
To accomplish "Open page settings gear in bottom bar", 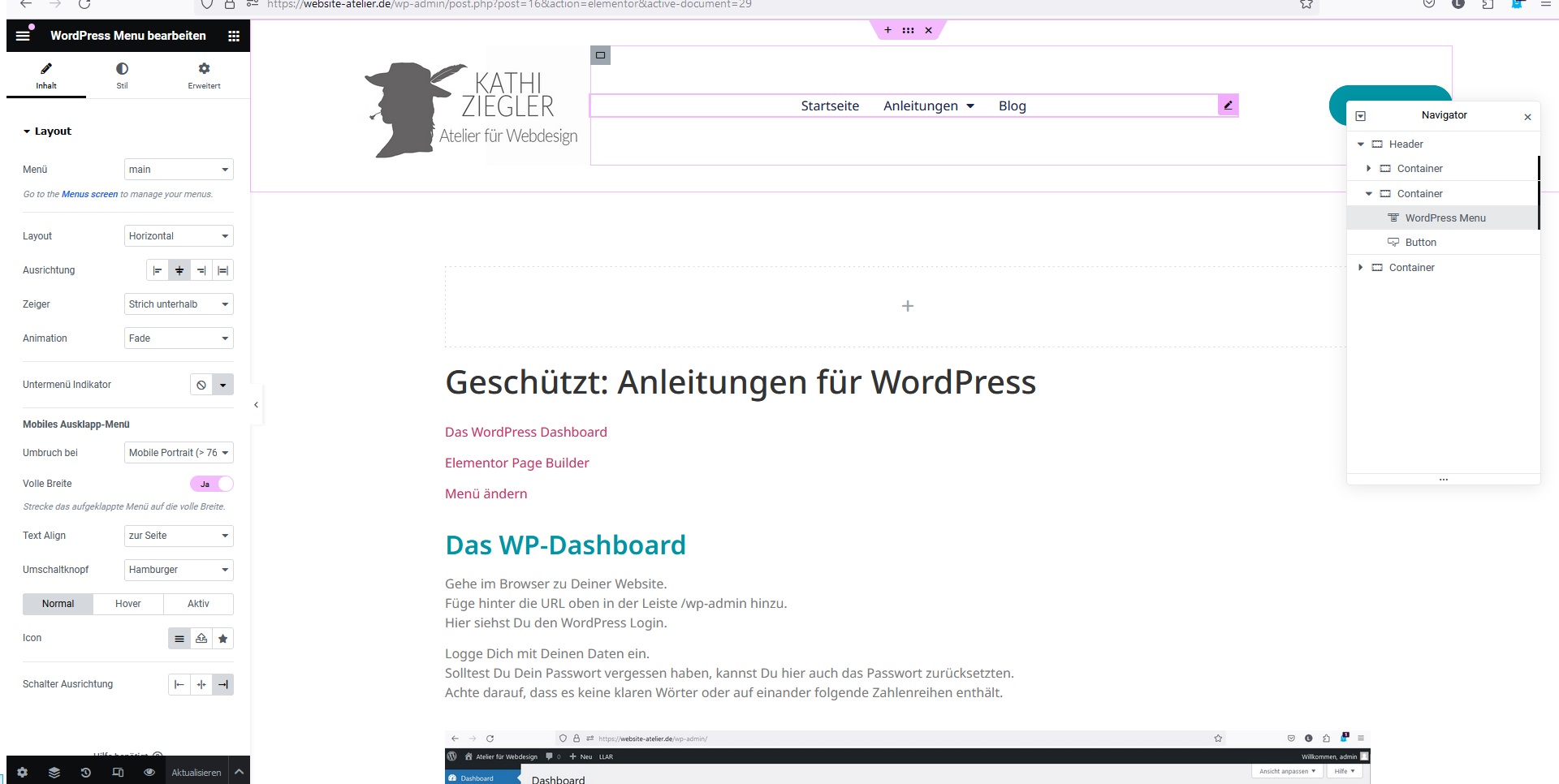I will point(23,773).
